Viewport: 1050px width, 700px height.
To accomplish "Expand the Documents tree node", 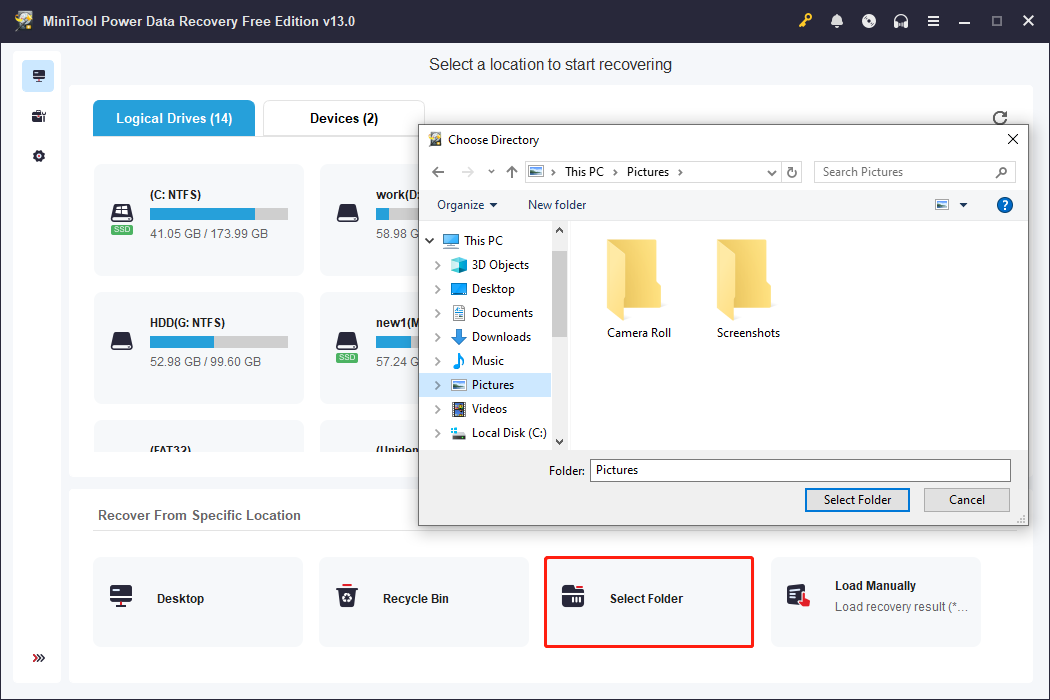I will tap(437, 313).
